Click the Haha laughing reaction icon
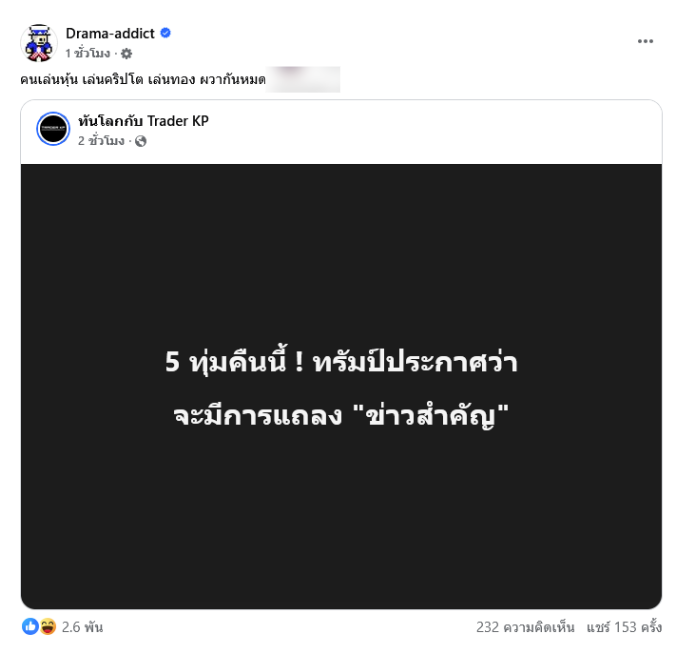This screenshot has height=652, width=686. (x=48, y=627)
